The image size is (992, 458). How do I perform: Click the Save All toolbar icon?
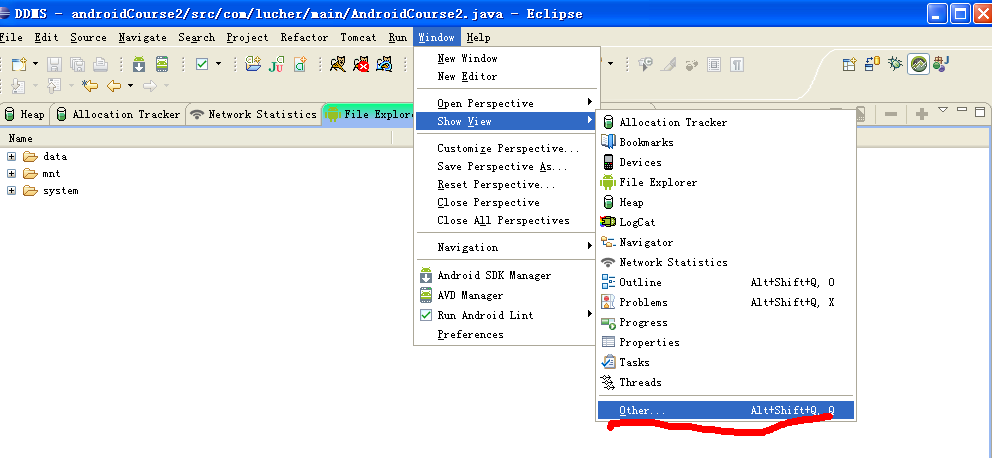tap(77, 64)
